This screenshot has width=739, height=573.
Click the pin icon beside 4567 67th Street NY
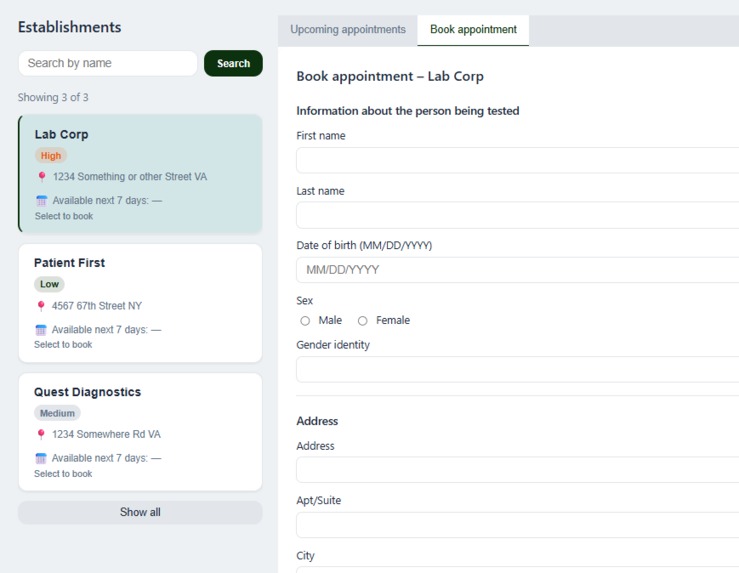[x=41, y=306]
